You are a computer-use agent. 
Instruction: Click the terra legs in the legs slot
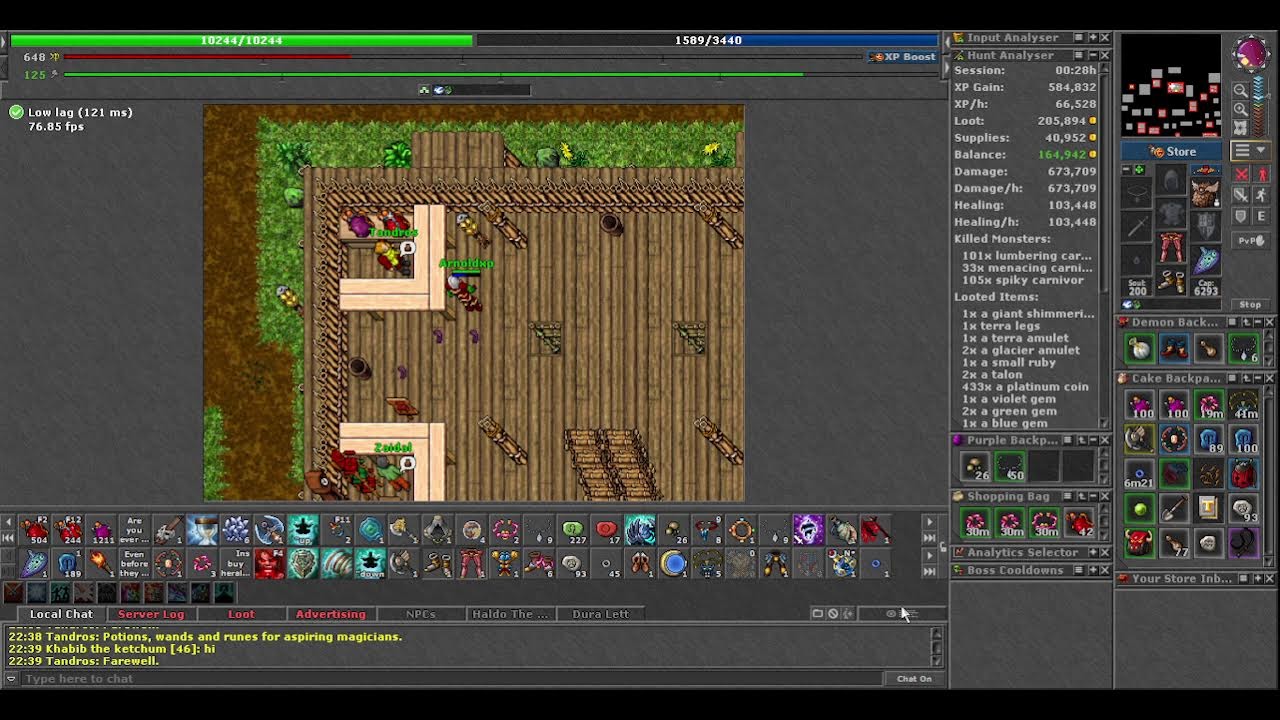pos(1171,246)
